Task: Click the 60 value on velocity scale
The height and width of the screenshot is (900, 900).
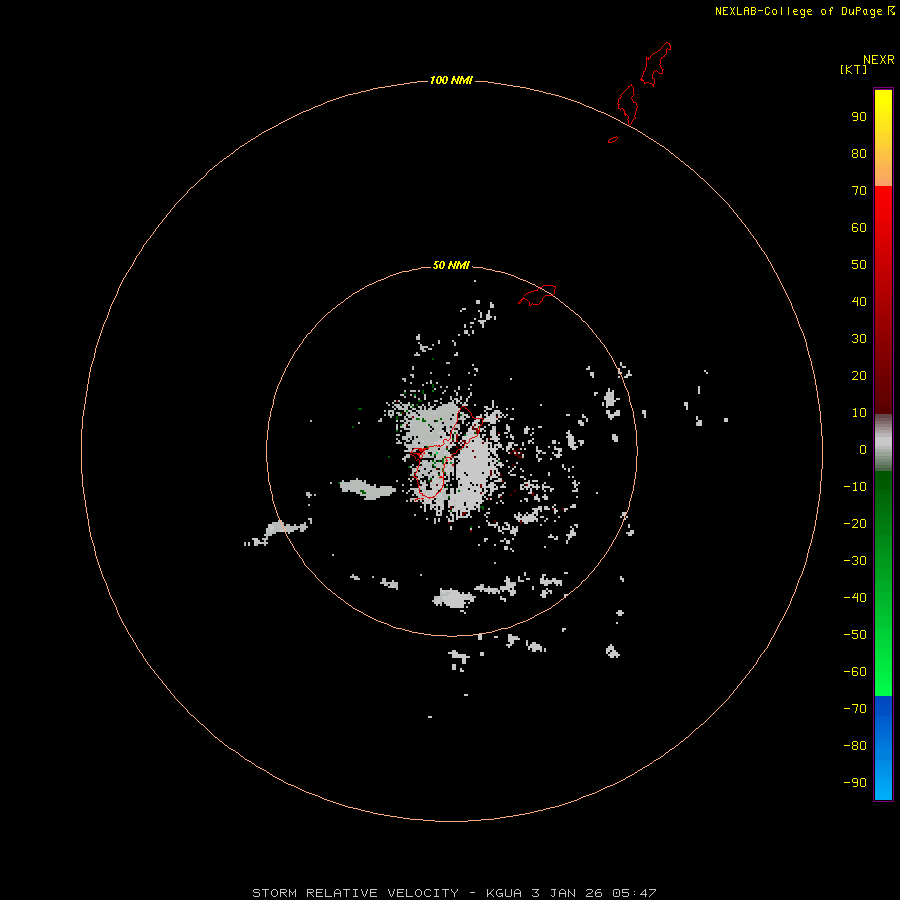Action: click(x=859, y=228)
